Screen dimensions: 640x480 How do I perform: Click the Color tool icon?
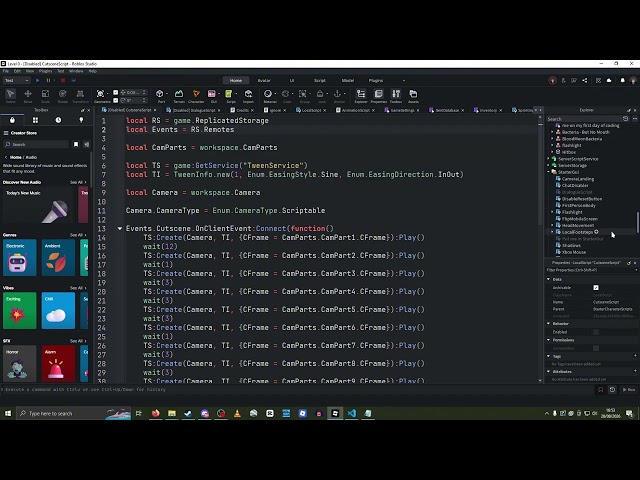pos(287,96)
